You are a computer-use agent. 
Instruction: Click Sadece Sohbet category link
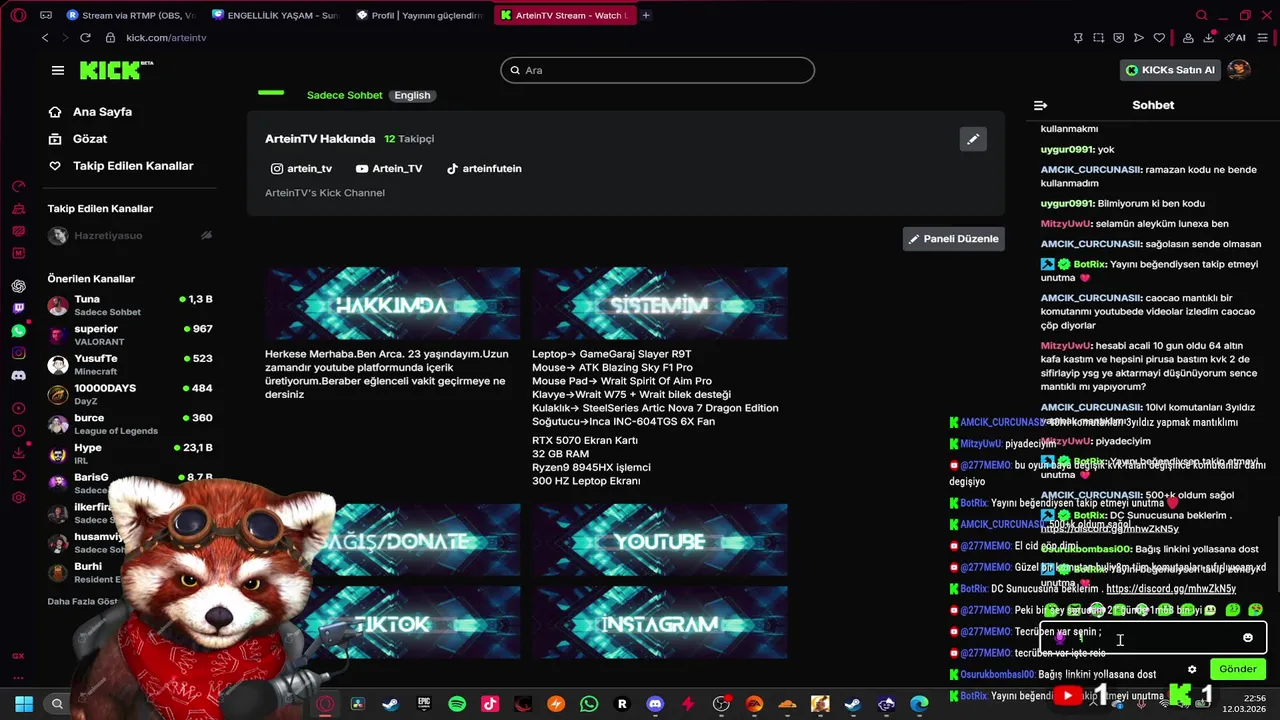(345, 95)
